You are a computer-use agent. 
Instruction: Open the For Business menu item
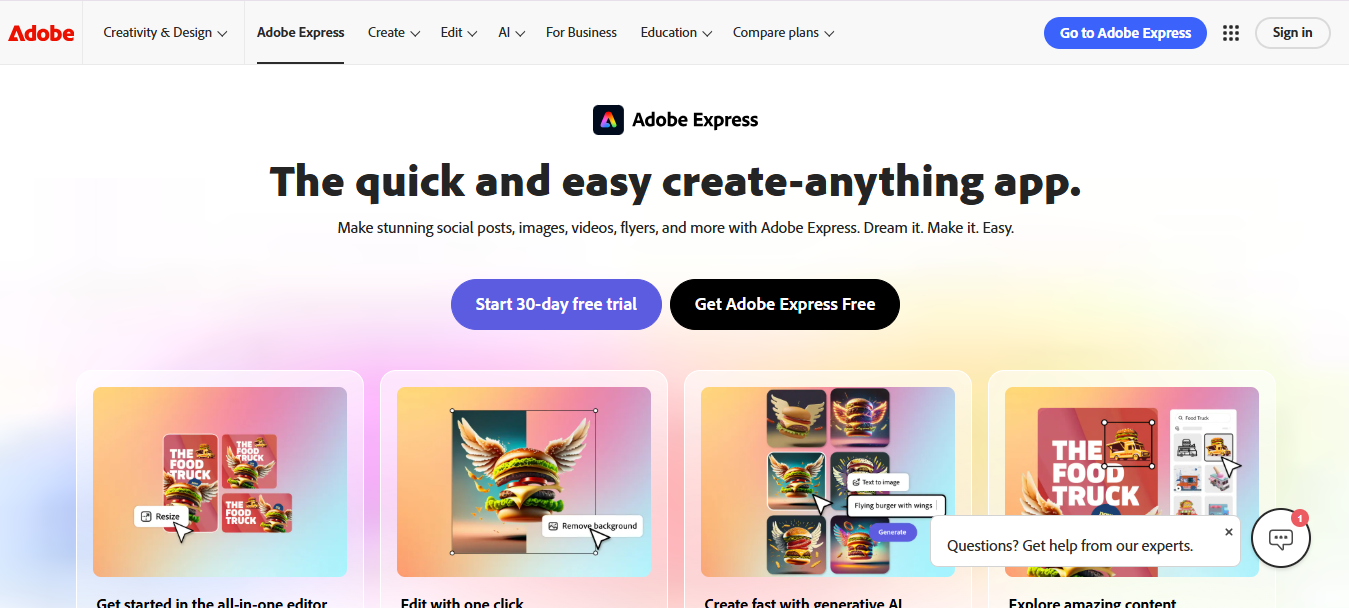point(581,33)
